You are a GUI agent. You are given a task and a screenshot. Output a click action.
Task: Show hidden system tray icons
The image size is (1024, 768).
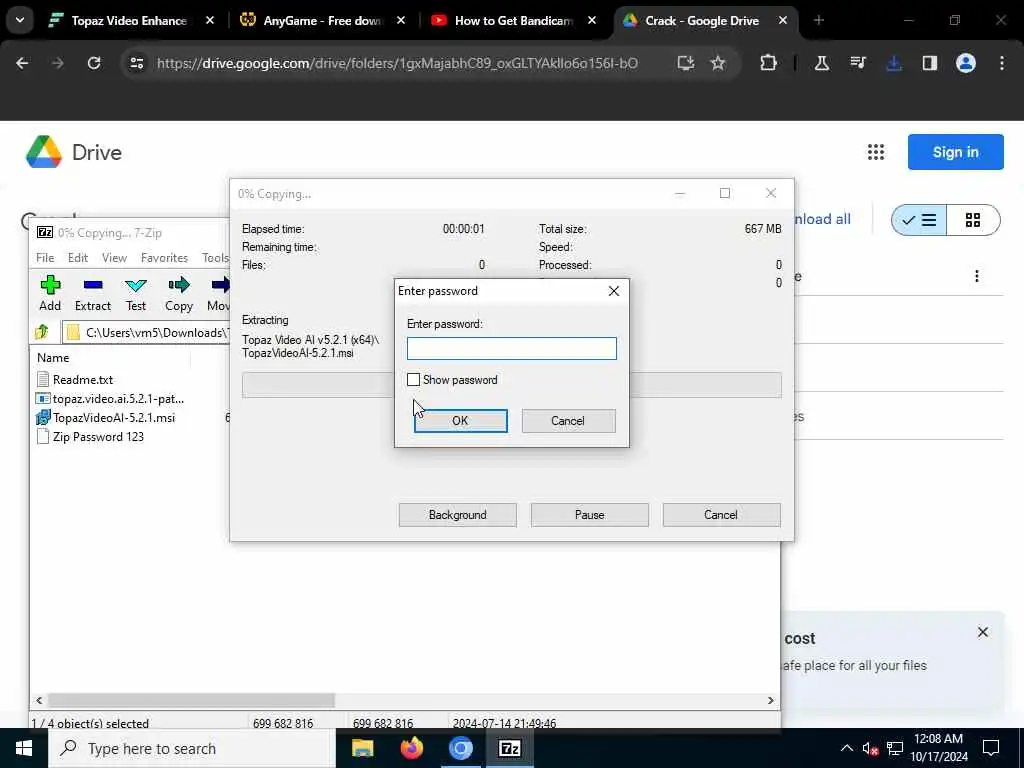pyautogui.click(x=846, y=748)
